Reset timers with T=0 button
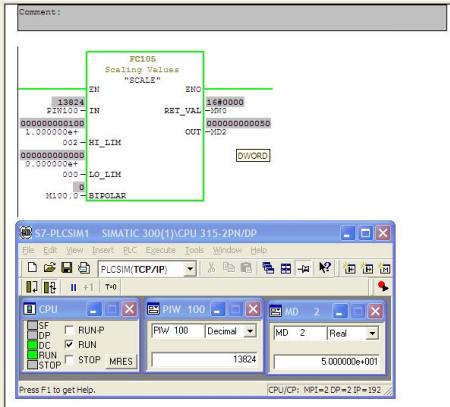The width and height of the screenshot is (450, 407). [111, 287]
